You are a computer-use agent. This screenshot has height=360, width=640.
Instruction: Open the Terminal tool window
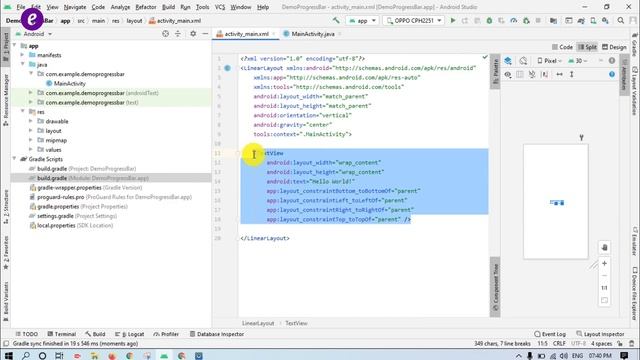[62, 334]
